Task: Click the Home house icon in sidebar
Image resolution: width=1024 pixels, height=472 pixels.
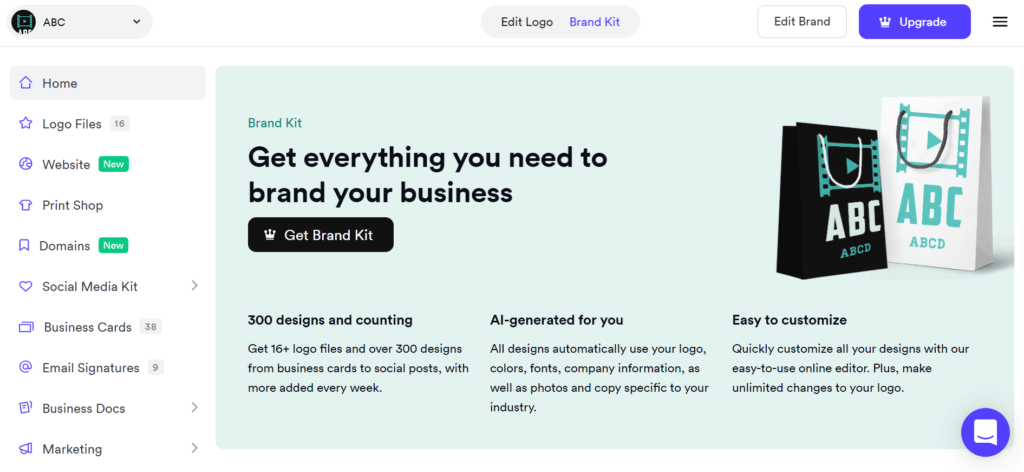Action: (25, 83)
